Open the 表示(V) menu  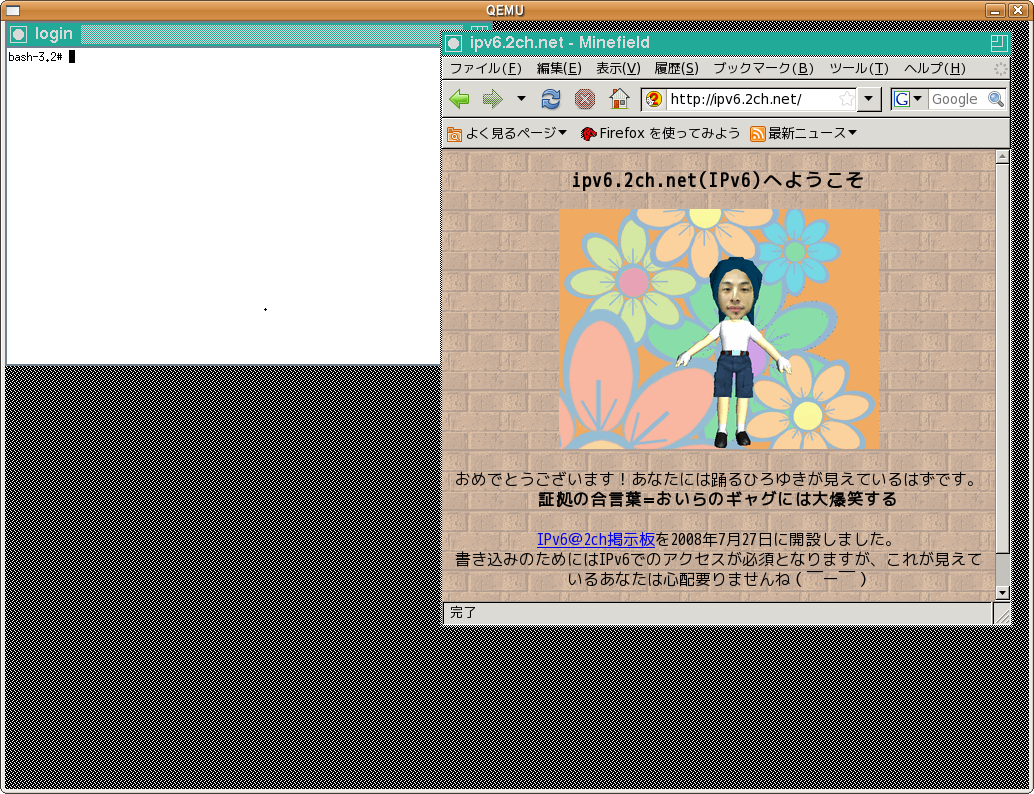(619, 69)
